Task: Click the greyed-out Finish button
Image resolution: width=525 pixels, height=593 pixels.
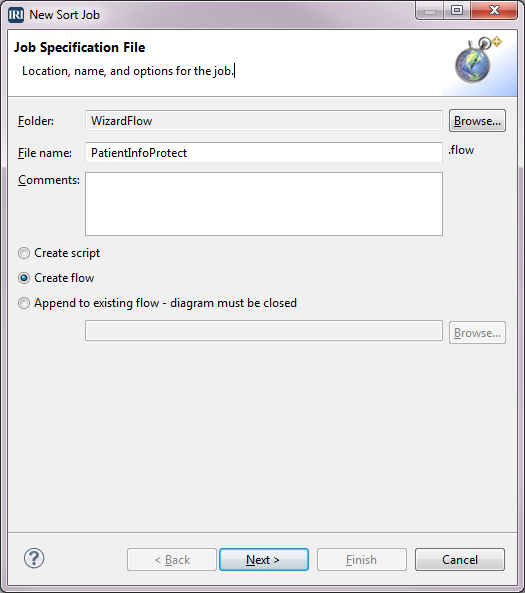Action: [x=362, y=559]
